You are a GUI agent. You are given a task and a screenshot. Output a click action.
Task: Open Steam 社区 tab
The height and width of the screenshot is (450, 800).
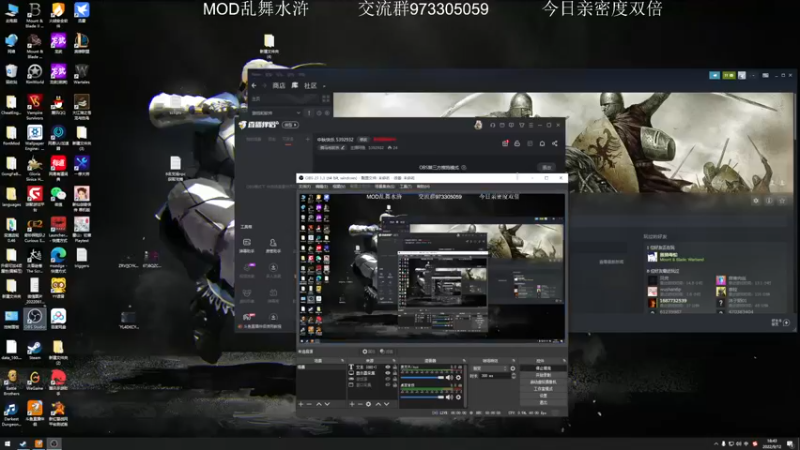(310, 86)
